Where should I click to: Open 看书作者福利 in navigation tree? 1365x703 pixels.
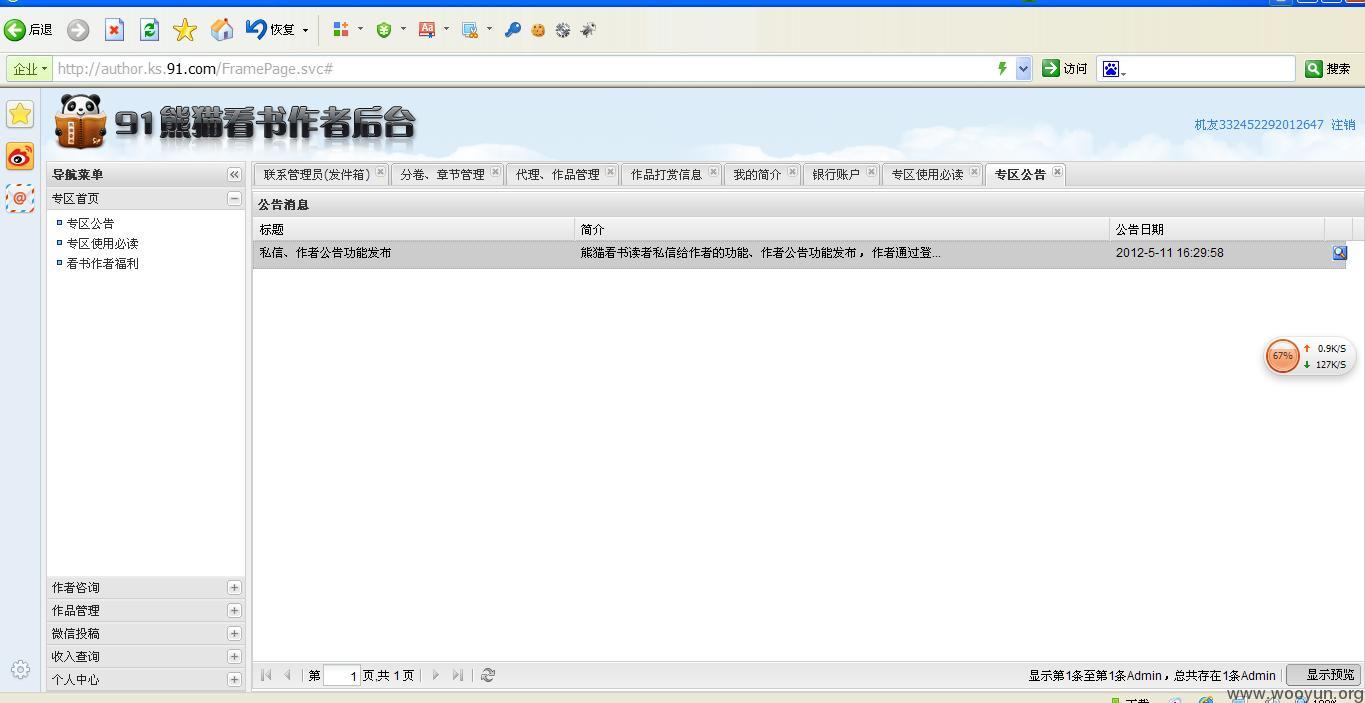[102, 263]
